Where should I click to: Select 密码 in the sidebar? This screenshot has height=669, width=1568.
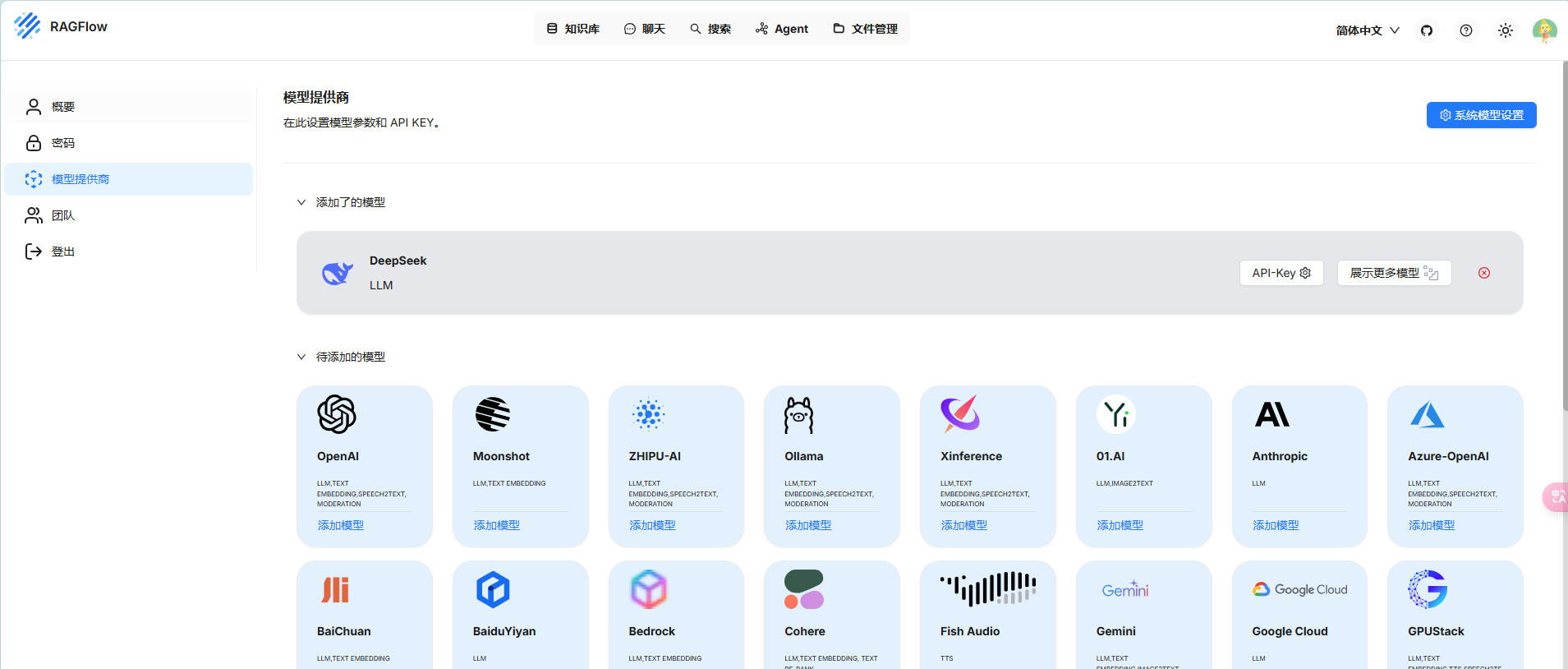tap(129, 143)
